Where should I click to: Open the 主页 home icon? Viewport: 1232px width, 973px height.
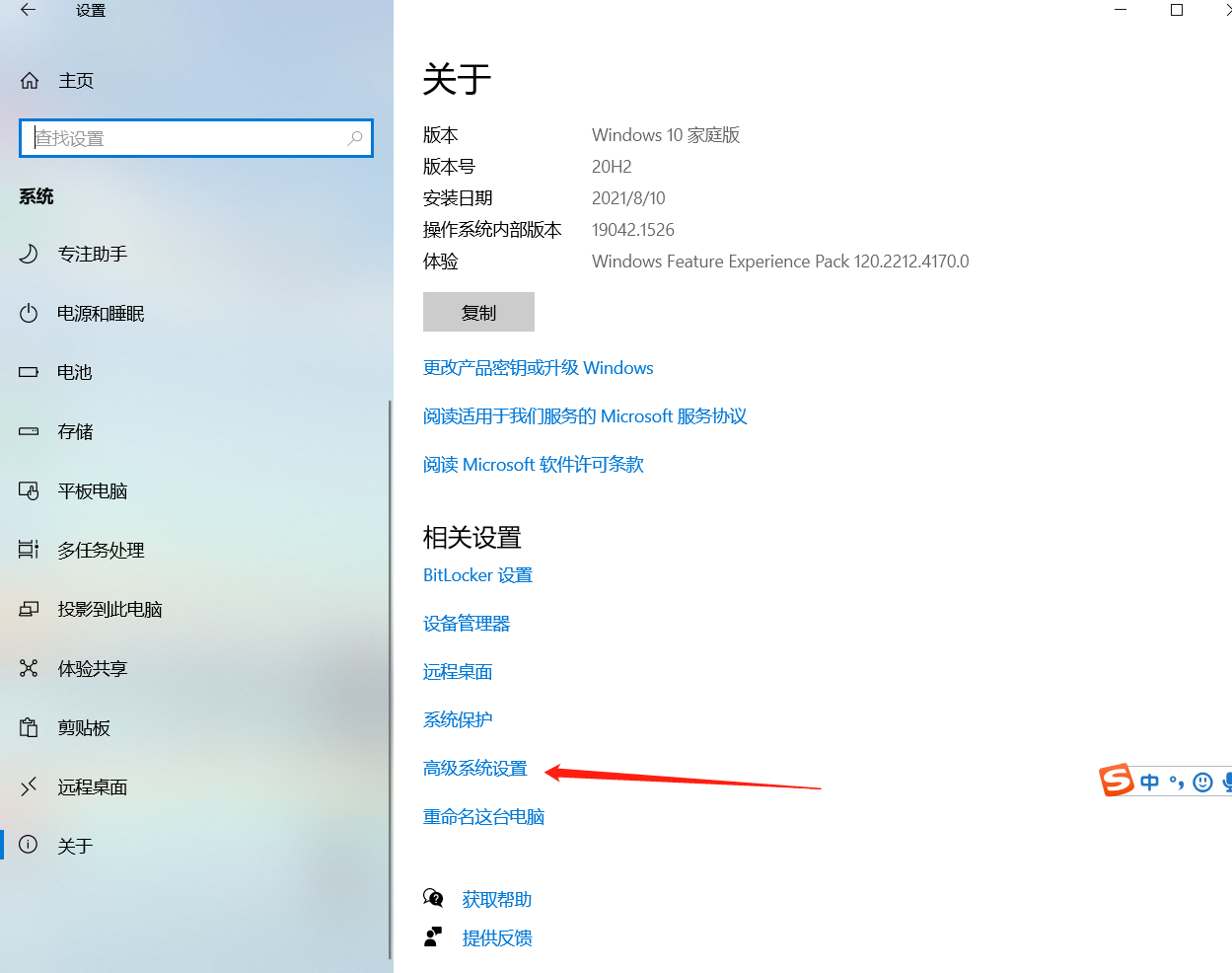[x=30, y=81]
